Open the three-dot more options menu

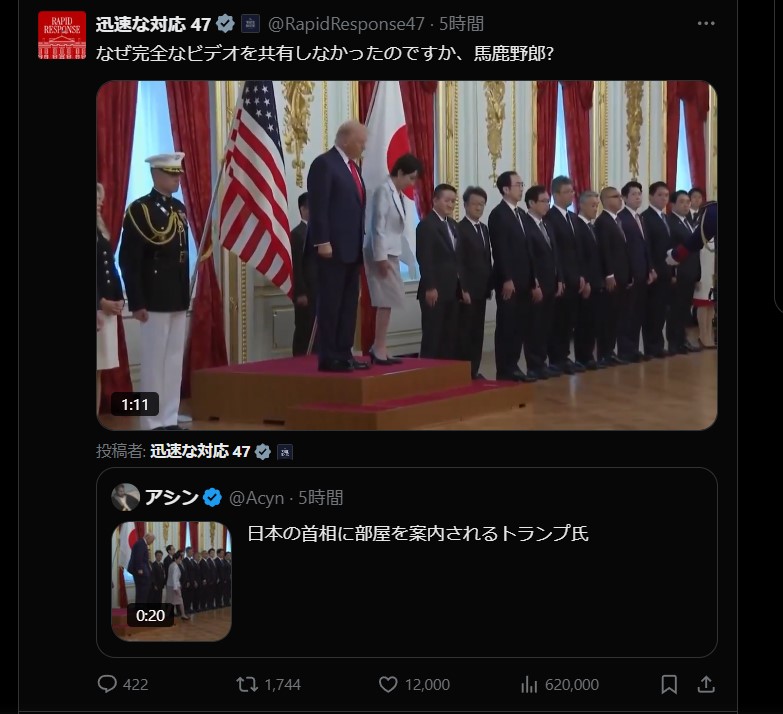click(706, 23)
